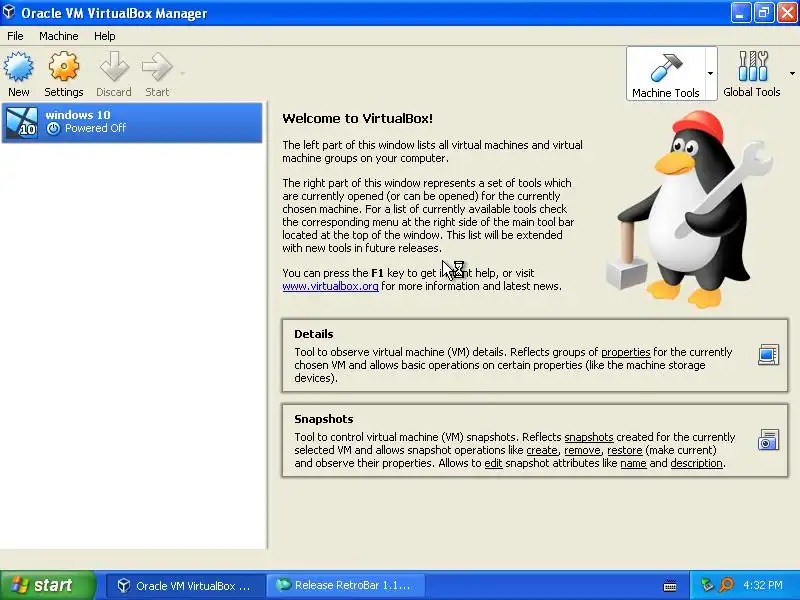Switch to Oracle VM VirtualBox taskbar button
800x600 pixels.
click(186, 586)
